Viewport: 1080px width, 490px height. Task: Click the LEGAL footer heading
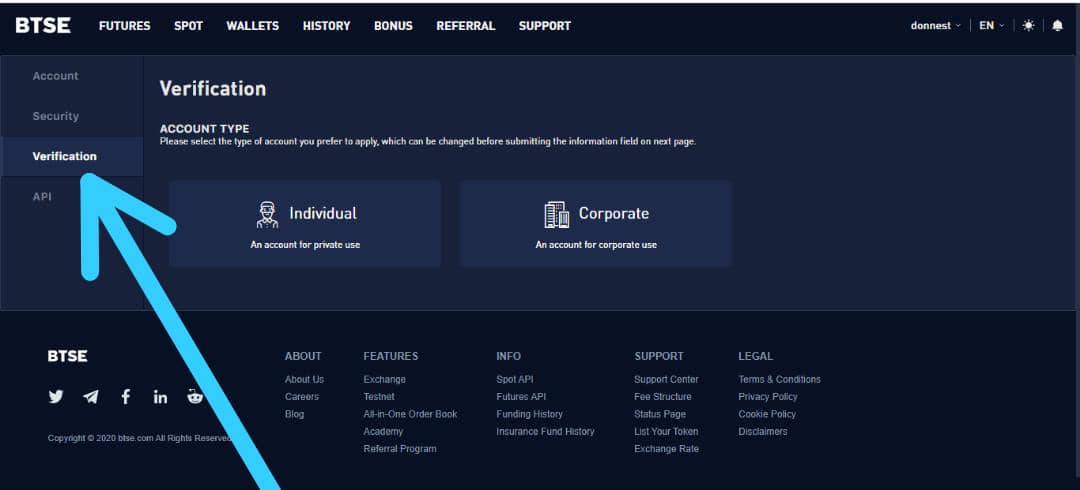(x=756, y=356)
